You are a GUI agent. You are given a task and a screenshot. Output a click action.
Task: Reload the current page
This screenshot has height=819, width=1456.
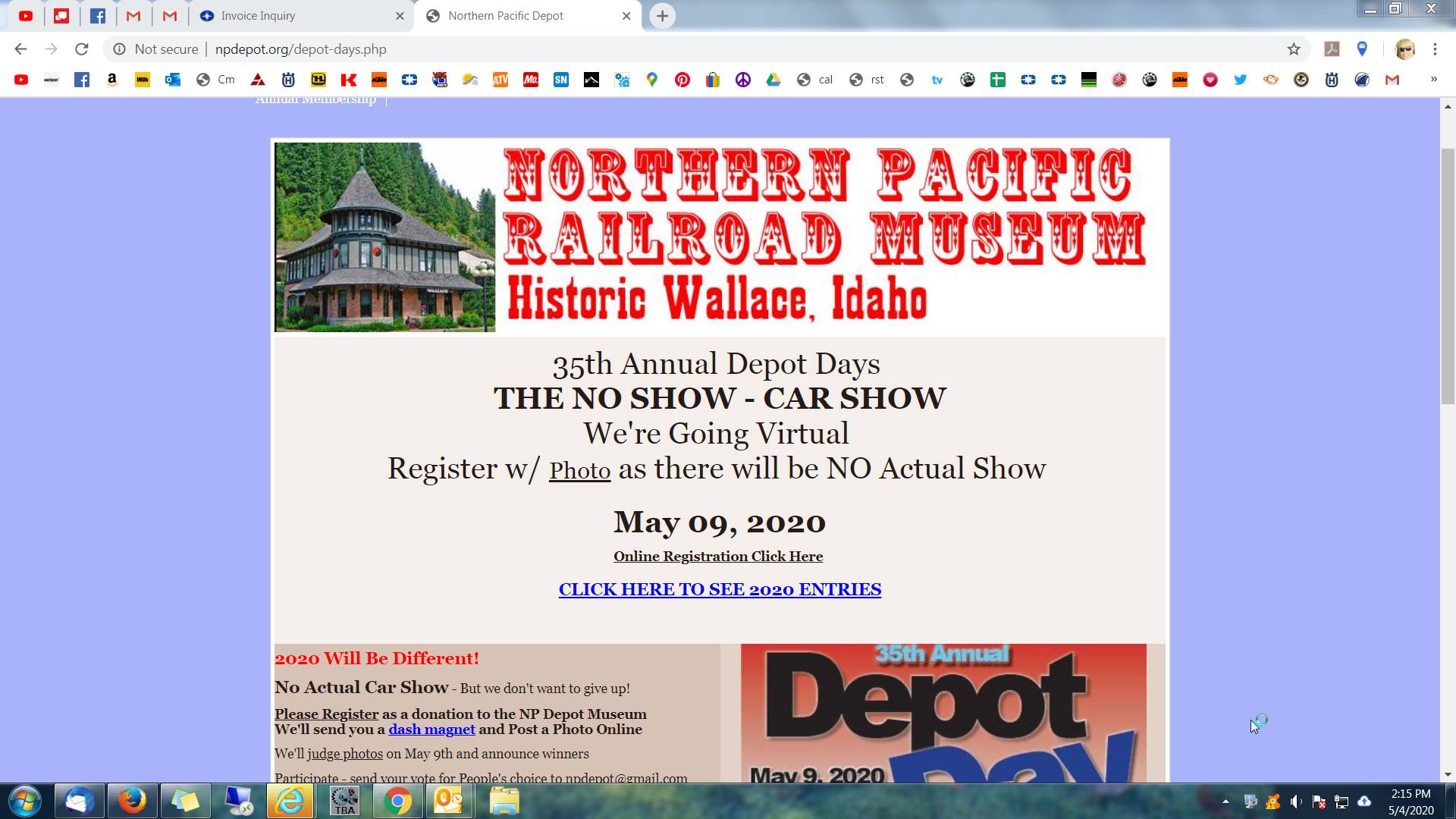(x=81, y=49)
